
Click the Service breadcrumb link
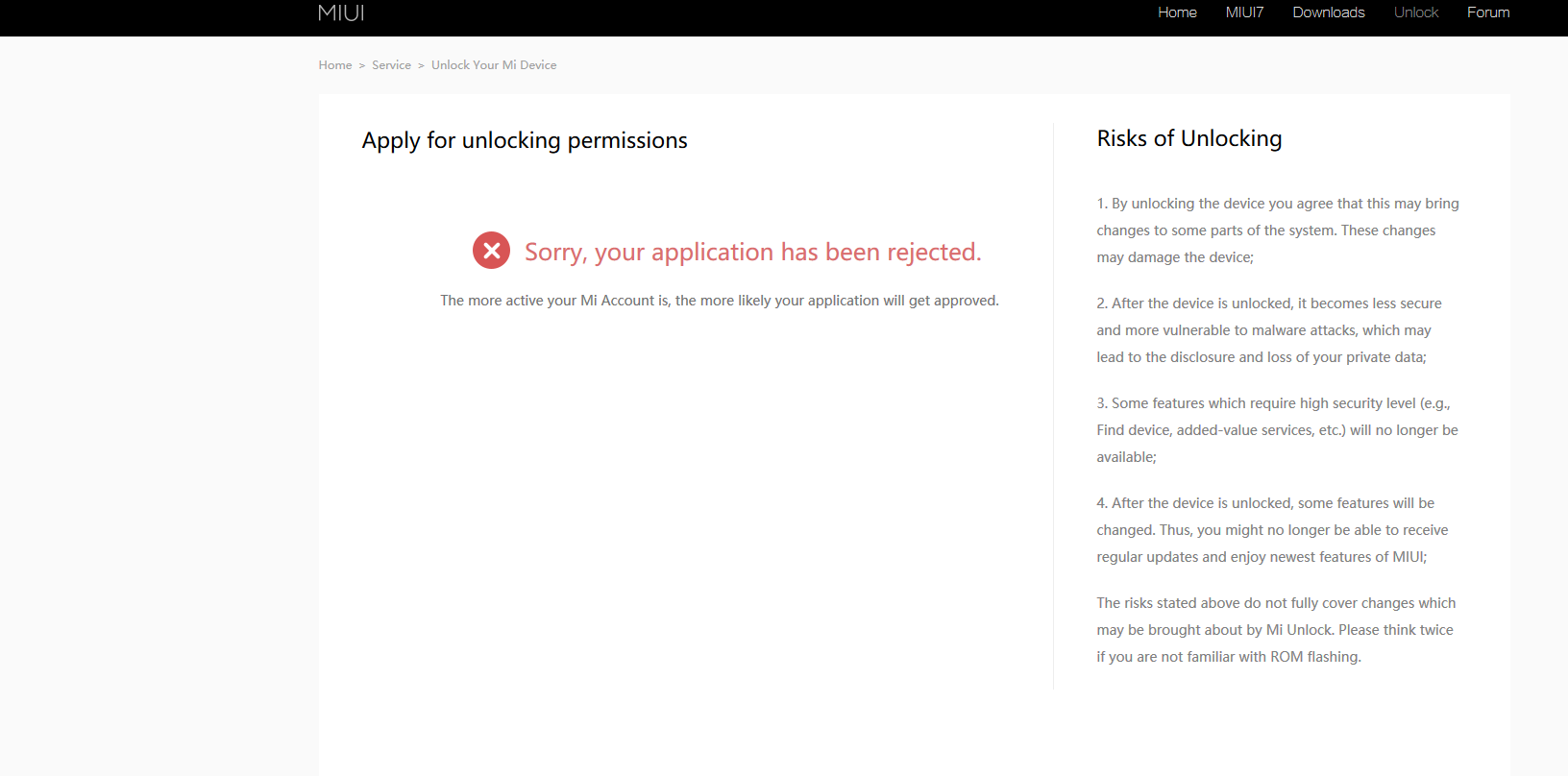[391, 65]
